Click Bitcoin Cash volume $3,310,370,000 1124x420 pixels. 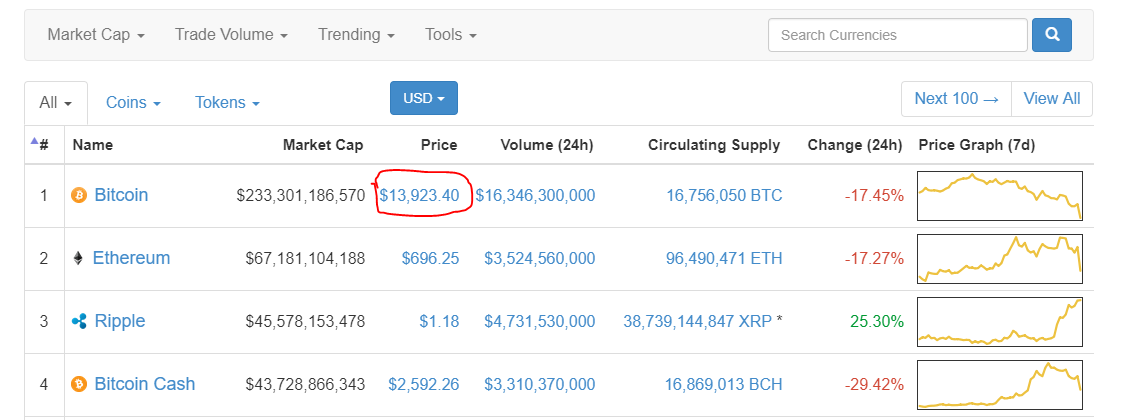coord(540,384)
